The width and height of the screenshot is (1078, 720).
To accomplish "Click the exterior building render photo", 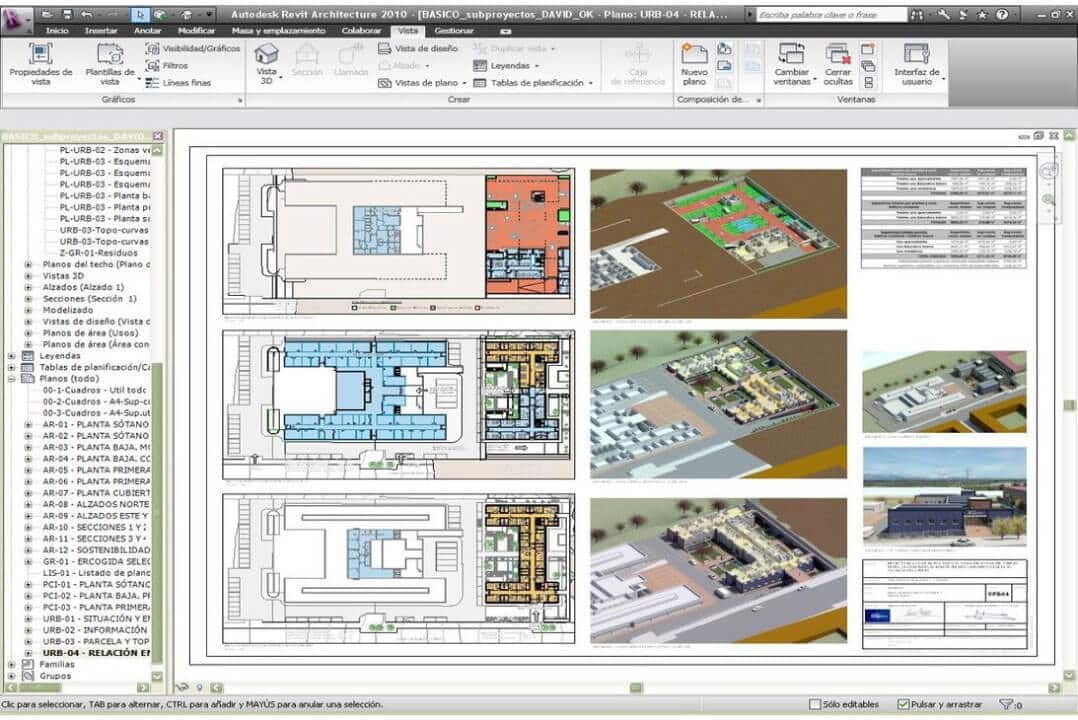I will pyautogui.click(x=945, y=497).
